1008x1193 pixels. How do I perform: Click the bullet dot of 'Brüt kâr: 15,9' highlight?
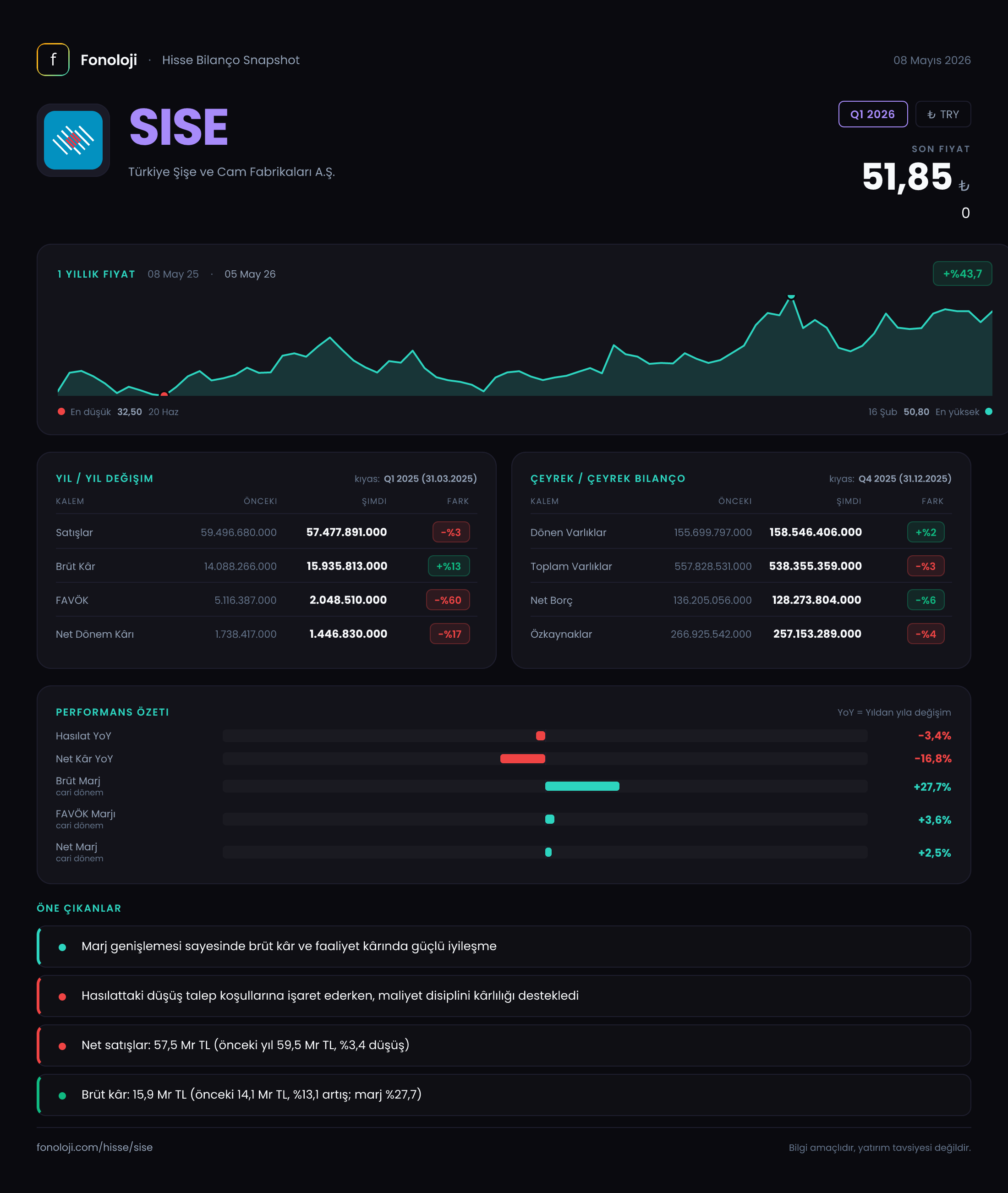[62, 1096]
